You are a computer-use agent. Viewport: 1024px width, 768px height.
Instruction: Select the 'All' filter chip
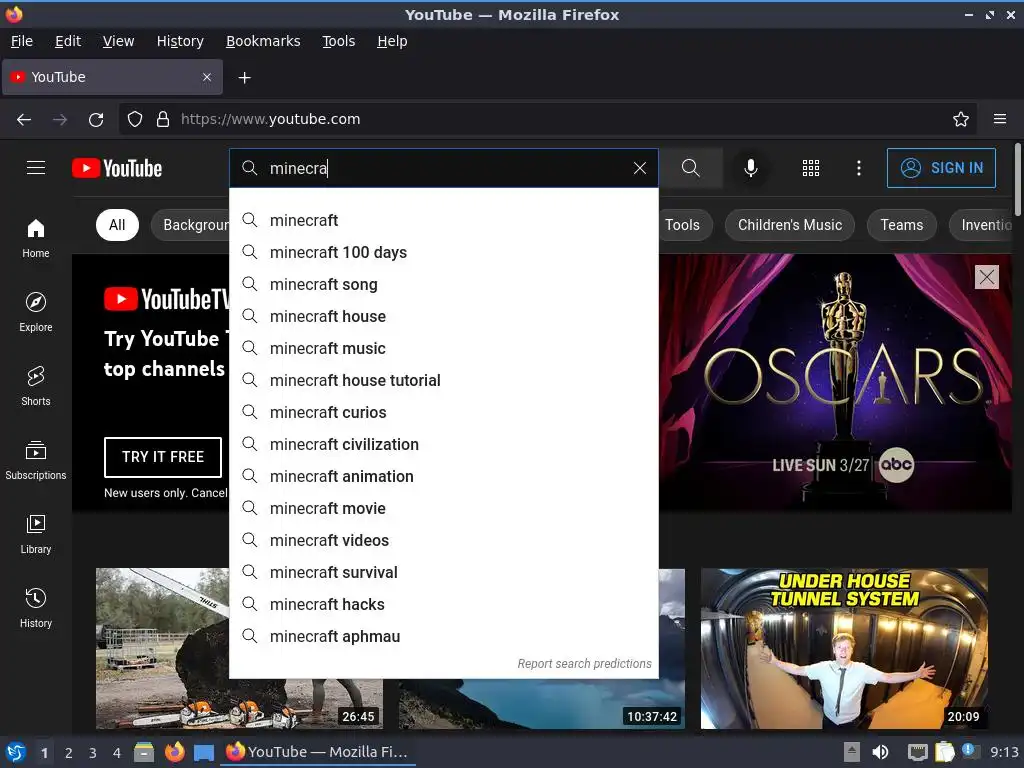117,225
